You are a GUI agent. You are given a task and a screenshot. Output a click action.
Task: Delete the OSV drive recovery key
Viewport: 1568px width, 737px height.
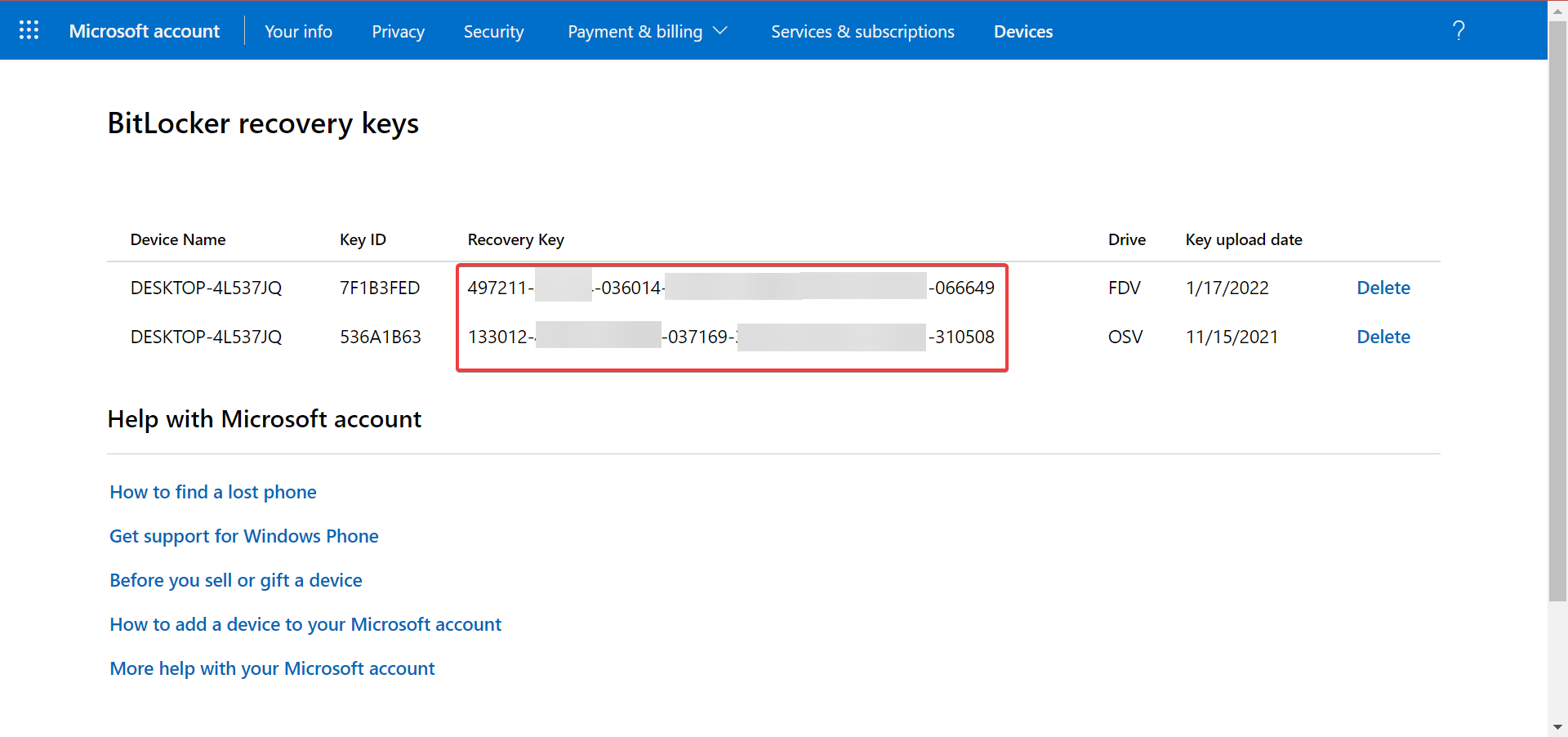1383,337
